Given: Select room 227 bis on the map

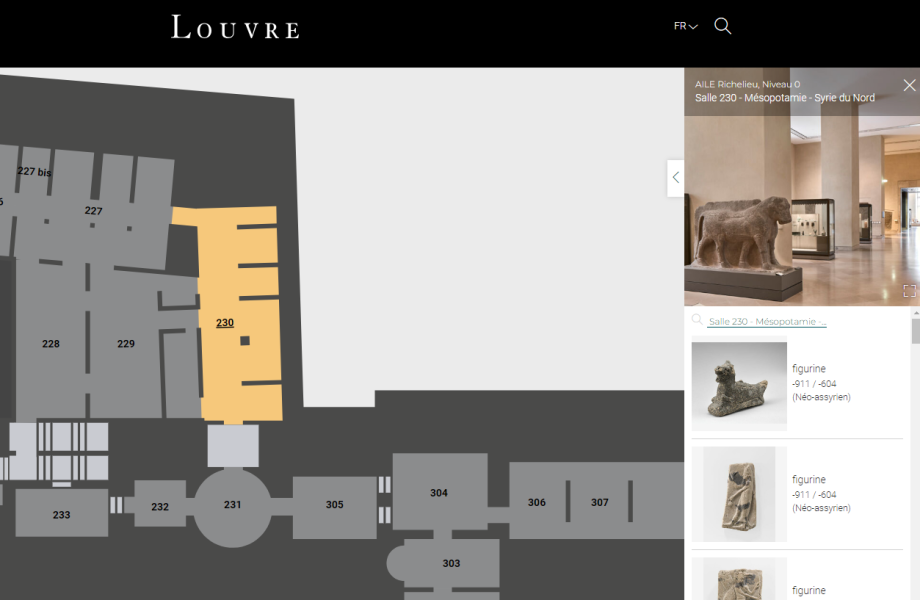Looking at the screenshot, I should tap(34, 171).
